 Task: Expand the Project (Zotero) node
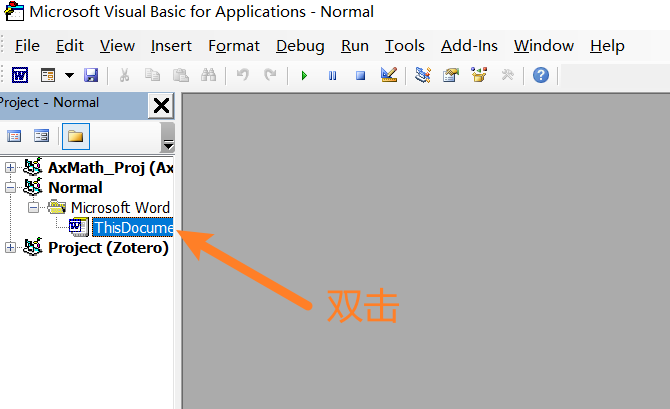click(11, 248)
